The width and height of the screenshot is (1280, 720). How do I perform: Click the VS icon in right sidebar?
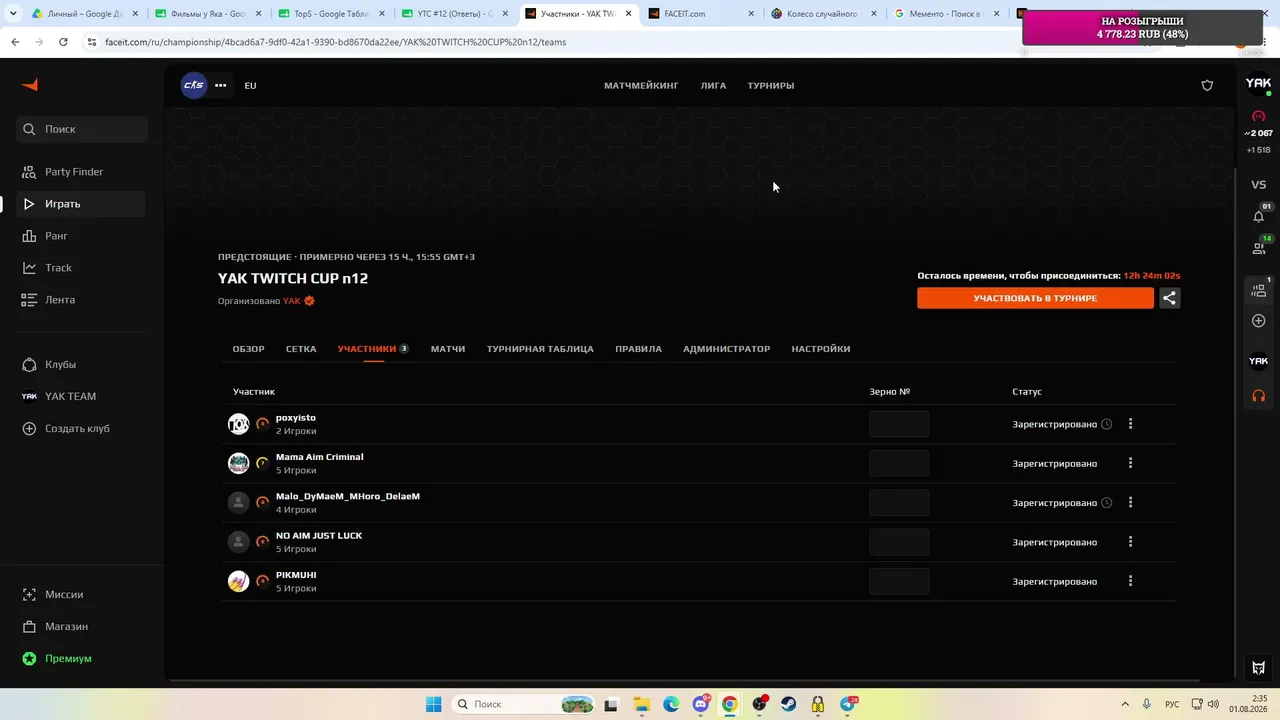click(x=1258, y=185)
